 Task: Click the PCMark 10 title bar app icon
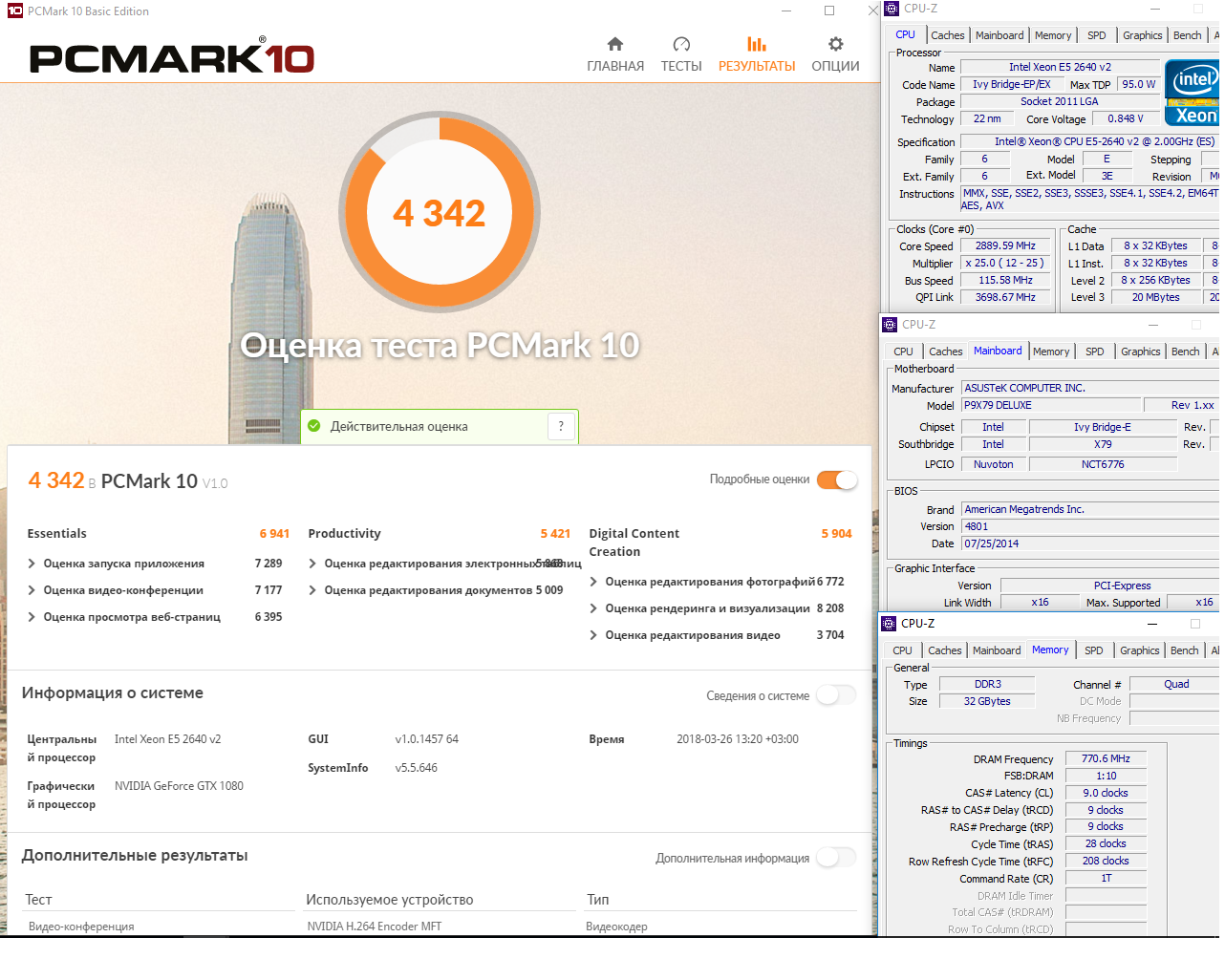tap(14, 11)
